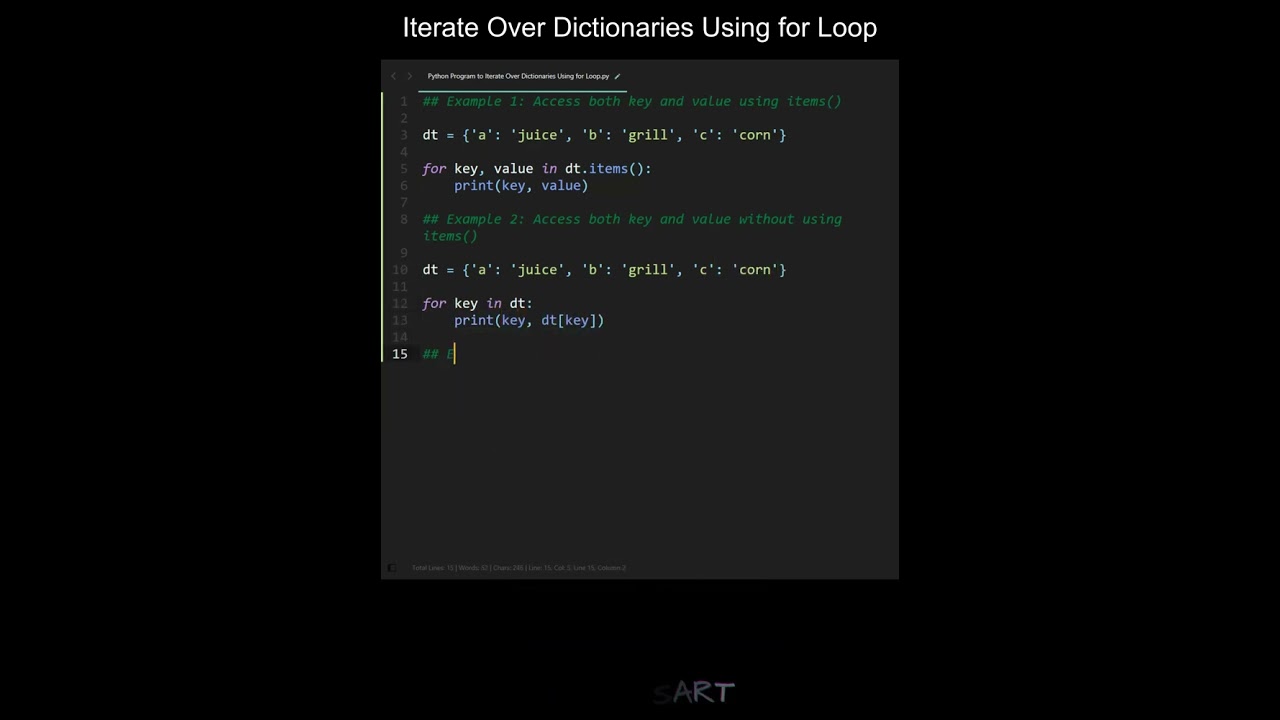
Task: Click line number 10 in the gutter
Action: pyautogui.click(x=400, y=270)
